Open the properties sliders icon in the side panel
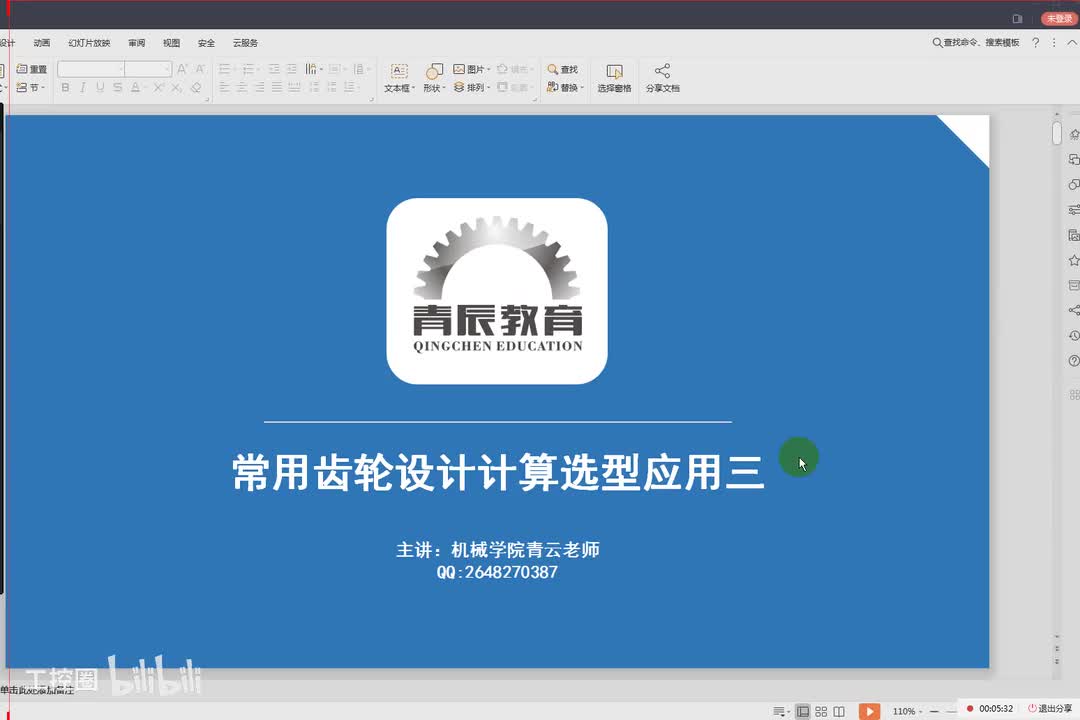Screen dimensions: 1080x720 (1074, 209)
